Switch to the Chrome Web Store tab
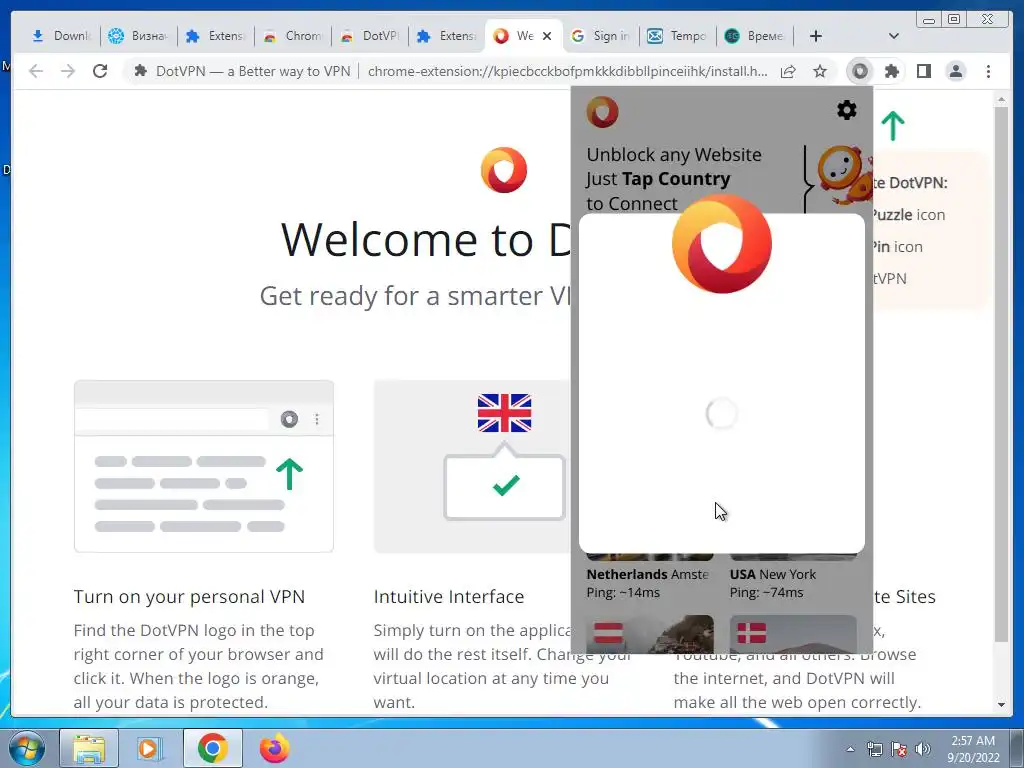Screen dimensions: 1024x768 (x=292, y=36)
